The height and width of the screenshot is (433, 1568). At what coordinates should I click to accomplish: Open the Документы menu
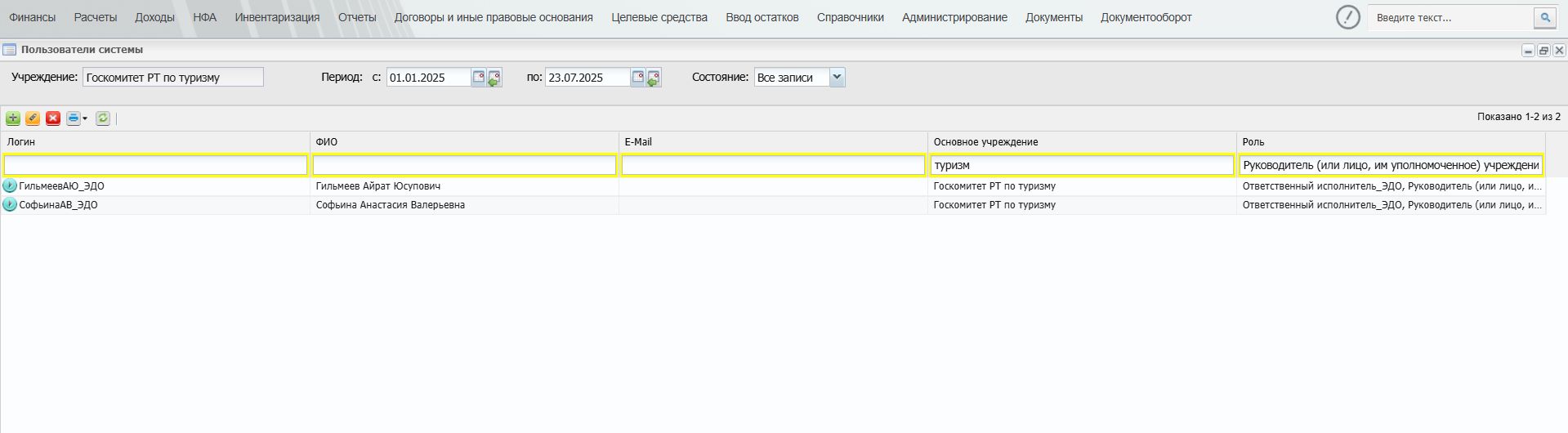(x=1054, y=17)
